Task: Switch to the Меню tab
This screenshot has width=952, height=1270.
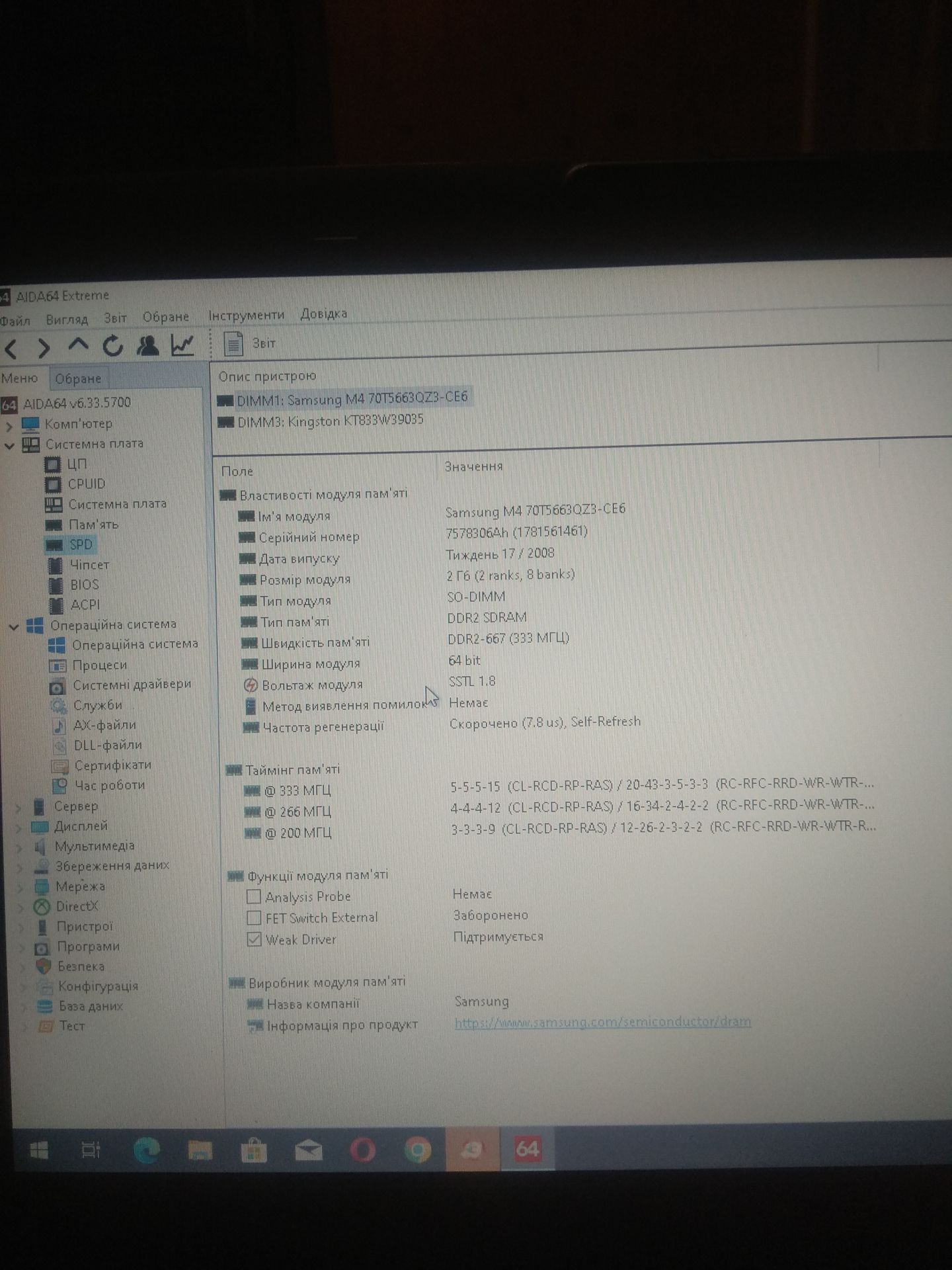Action: tap(20, 378)
